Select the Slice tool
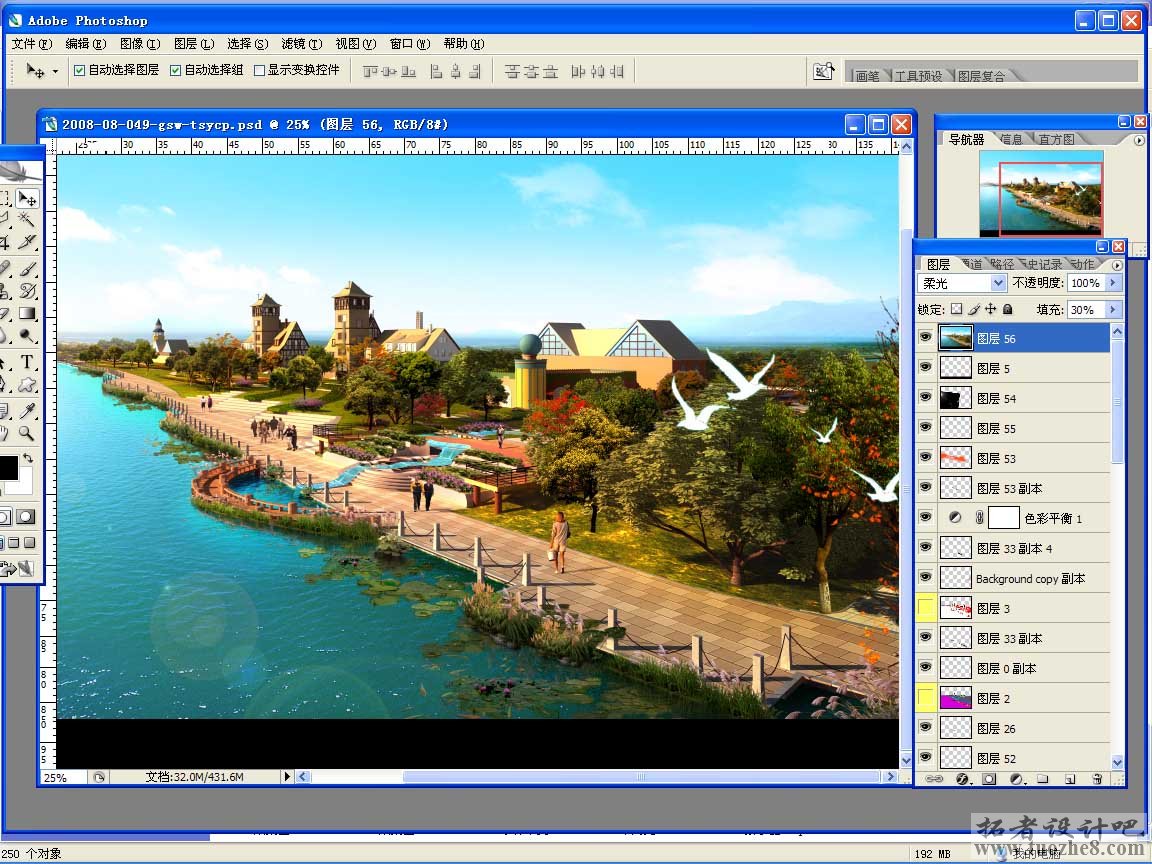The height and width of the screenshot is (864, 1152). click(x=27, y=242)
